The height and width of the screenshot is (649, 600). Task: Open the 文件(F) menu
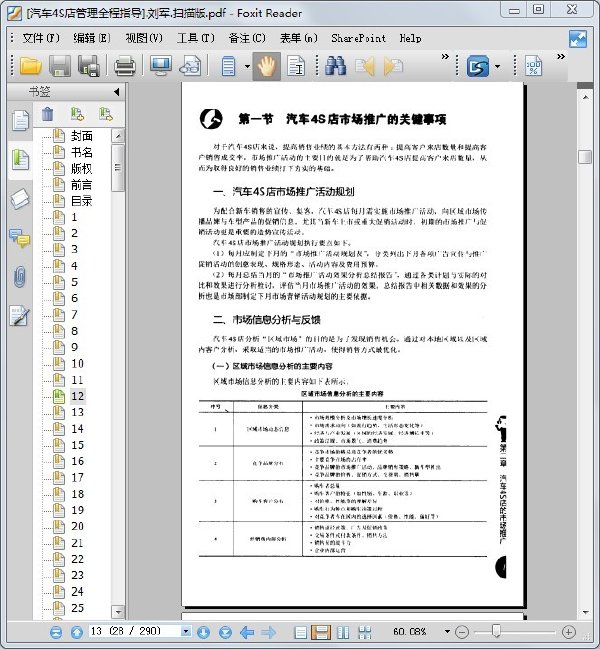point(41,38)
